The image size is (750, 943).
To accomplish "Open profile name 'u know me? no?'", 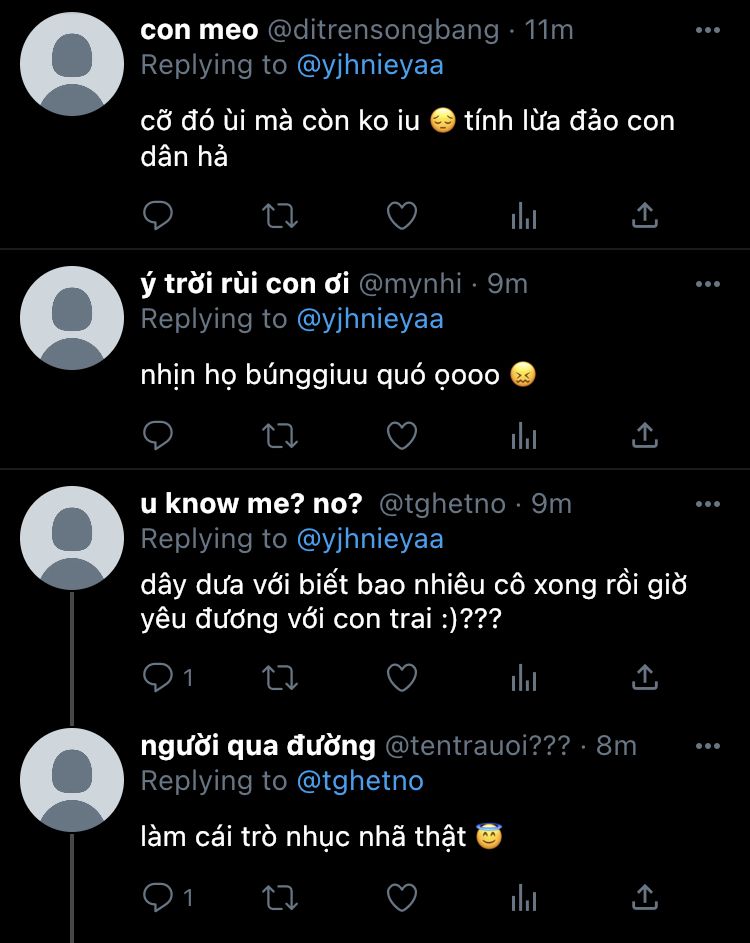I will coord(251,503).
